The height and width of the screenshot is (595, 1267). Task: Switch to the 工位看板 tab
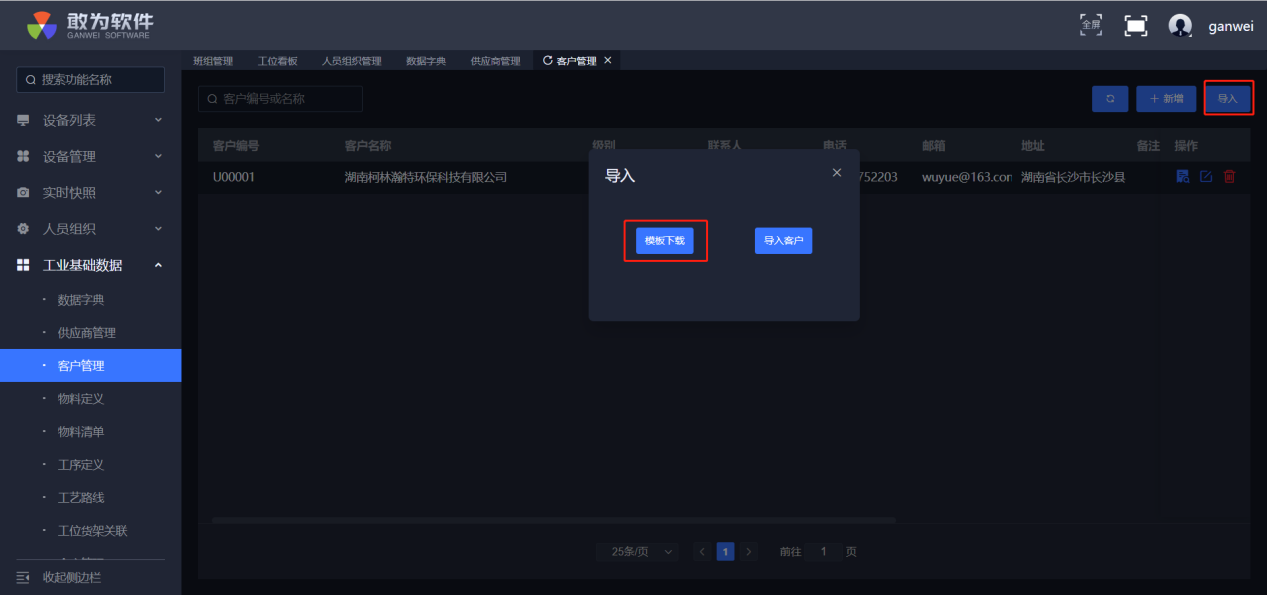[x=277, y=61]
